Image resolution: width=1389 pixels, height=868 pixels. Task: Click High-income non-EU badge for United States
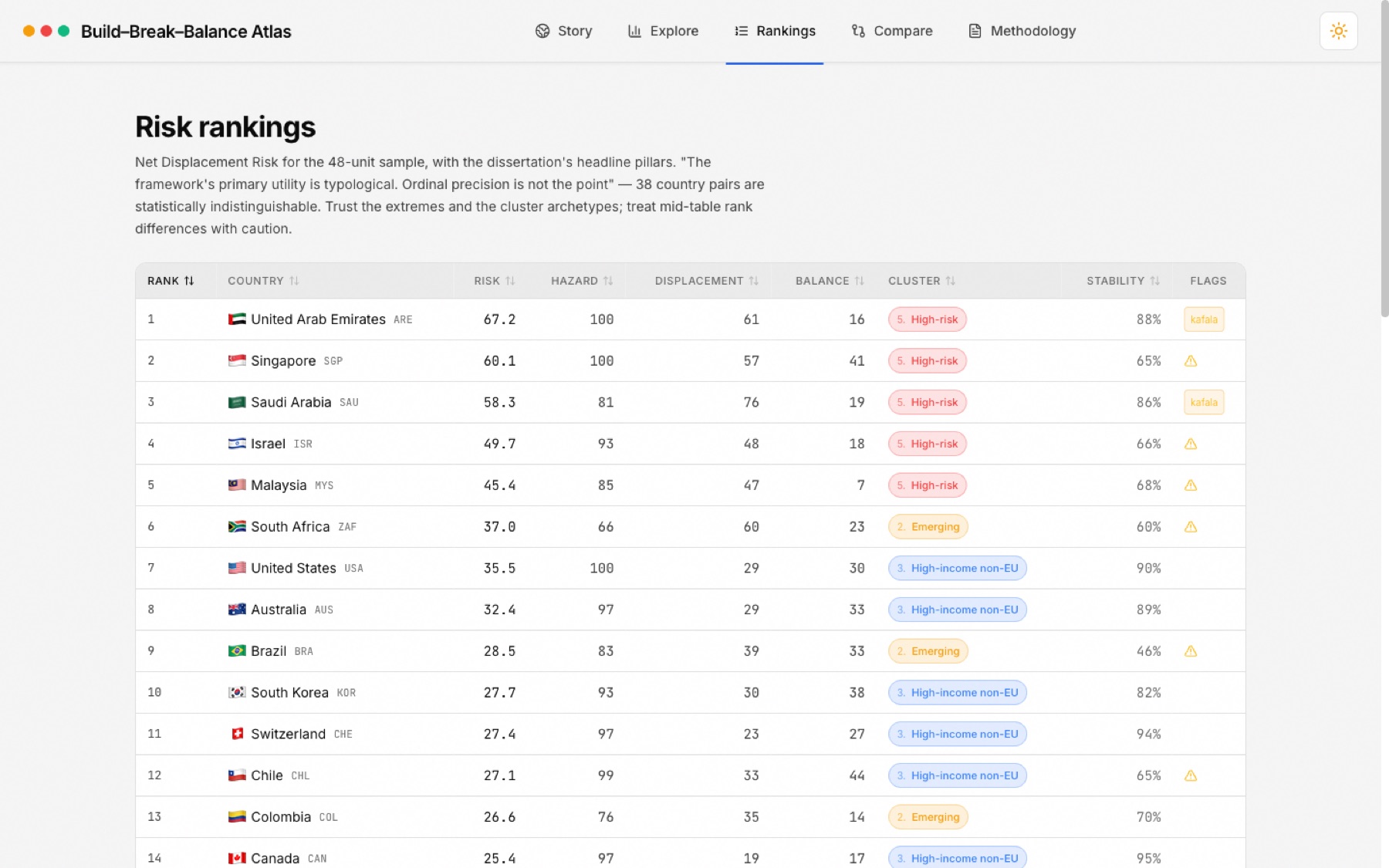pos(957,568)
